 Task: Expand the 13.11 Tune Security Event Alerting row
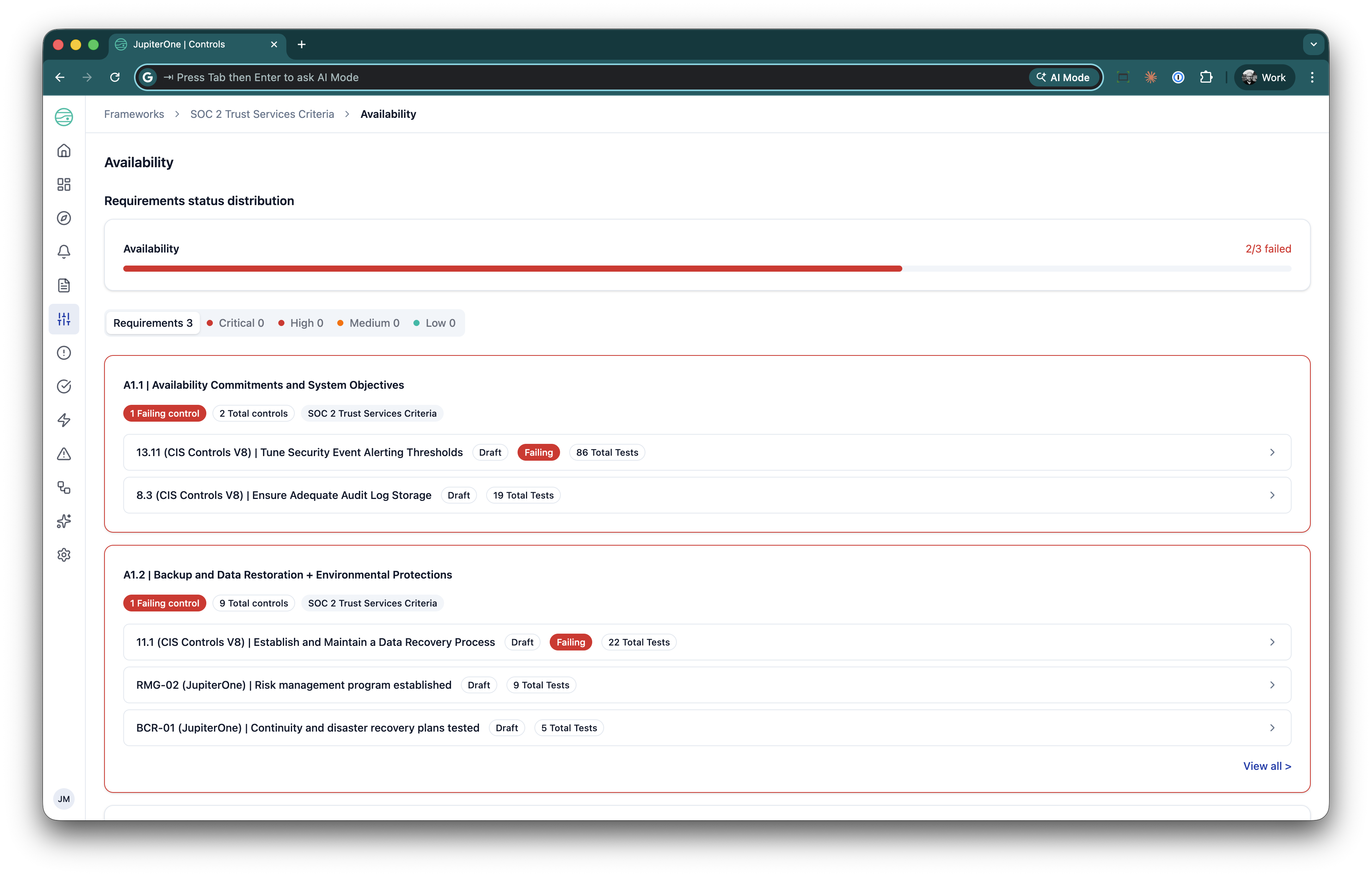(x=707, y=452)
